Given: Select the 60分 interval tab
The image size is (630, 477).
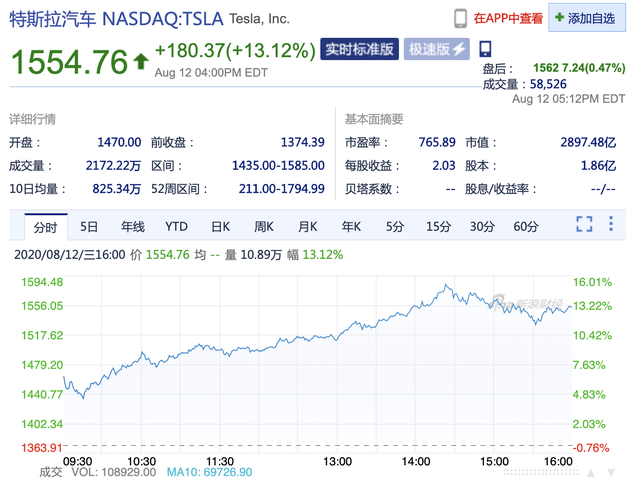Looking at the screenshot, I should click(526, 227).
